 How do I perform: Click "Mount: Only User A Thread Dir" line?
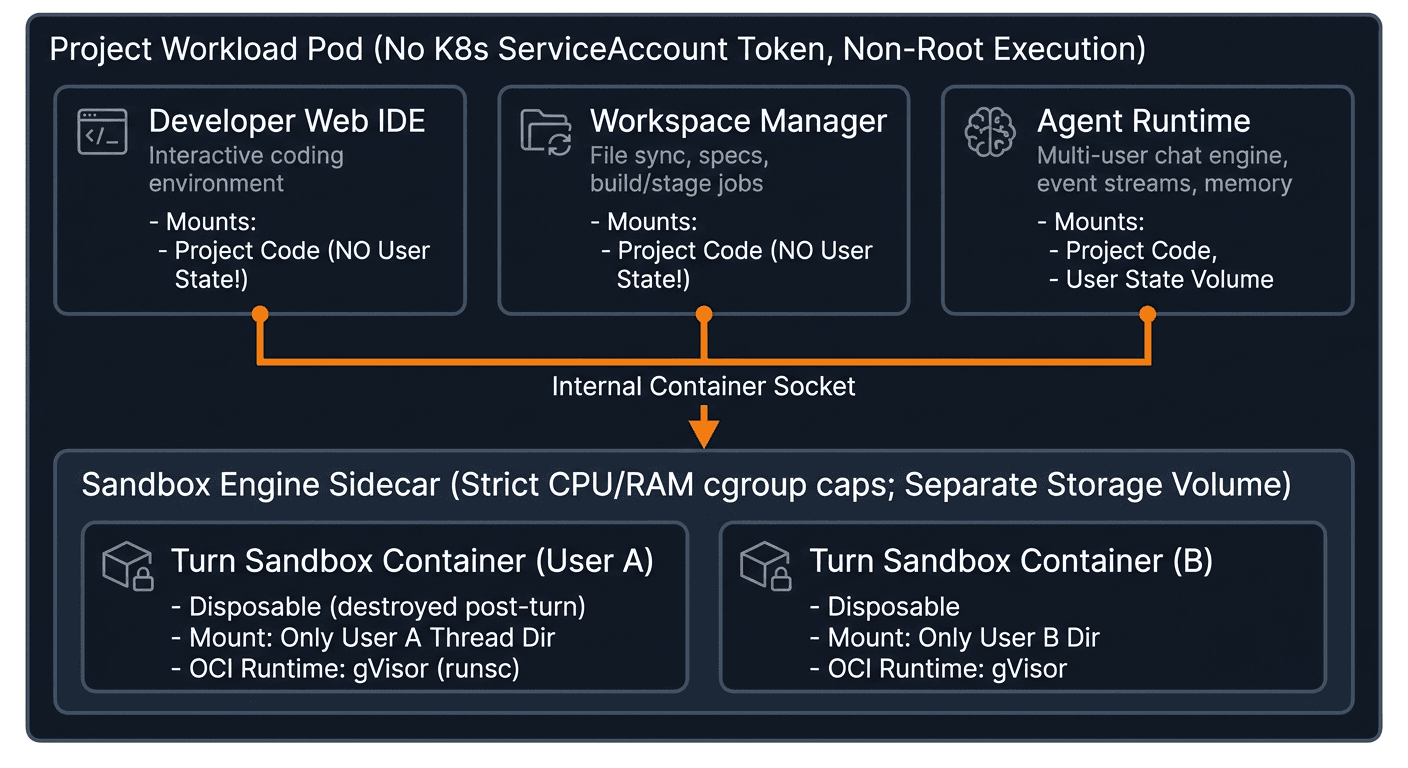click(x=372, y=637)
